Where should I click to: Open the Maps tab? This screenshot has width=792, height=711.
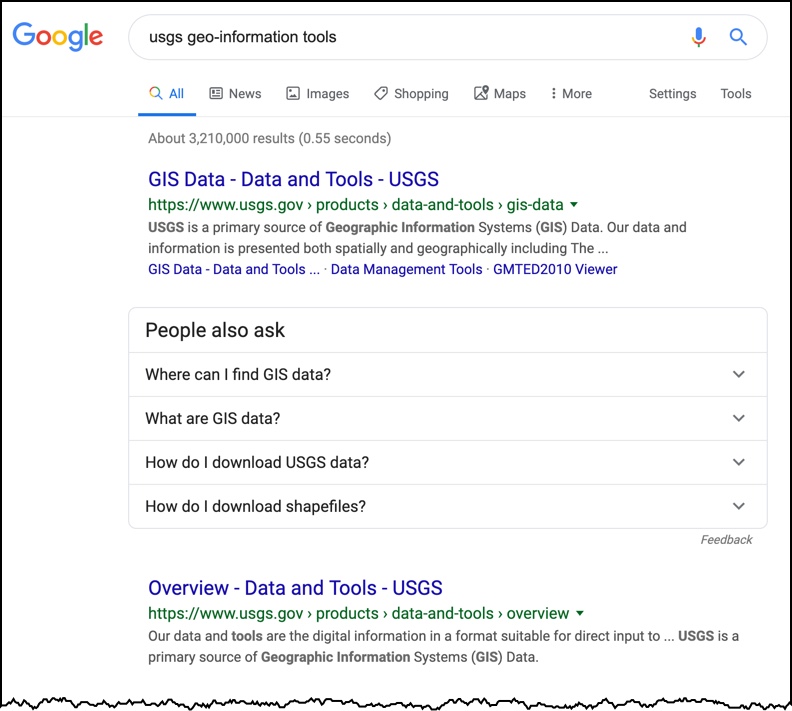(x=500, y=93)
